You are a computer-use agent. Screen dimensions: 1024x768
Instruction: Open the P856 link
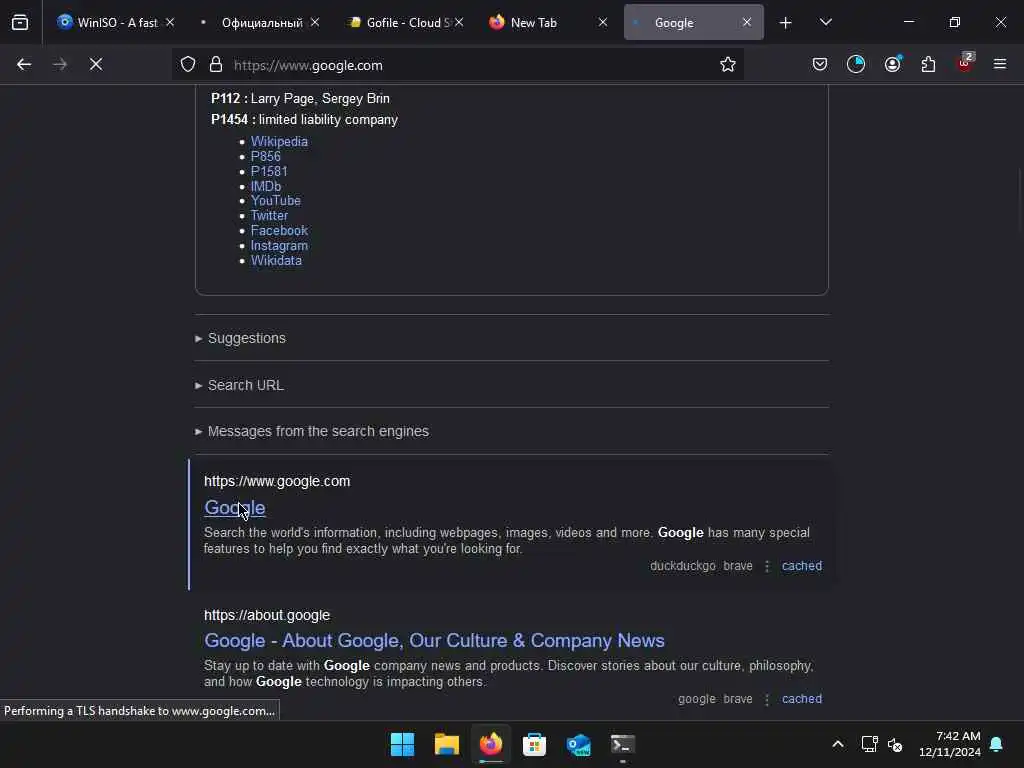point(266,157)
